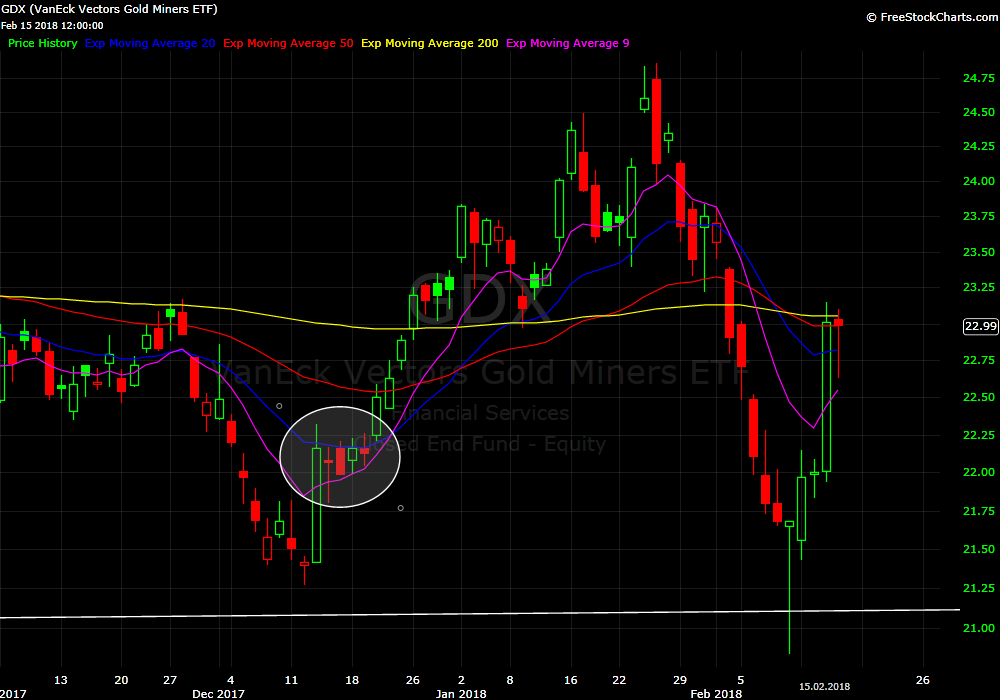Click the GDX VanEck Vectors chart title

coord(109,9)
